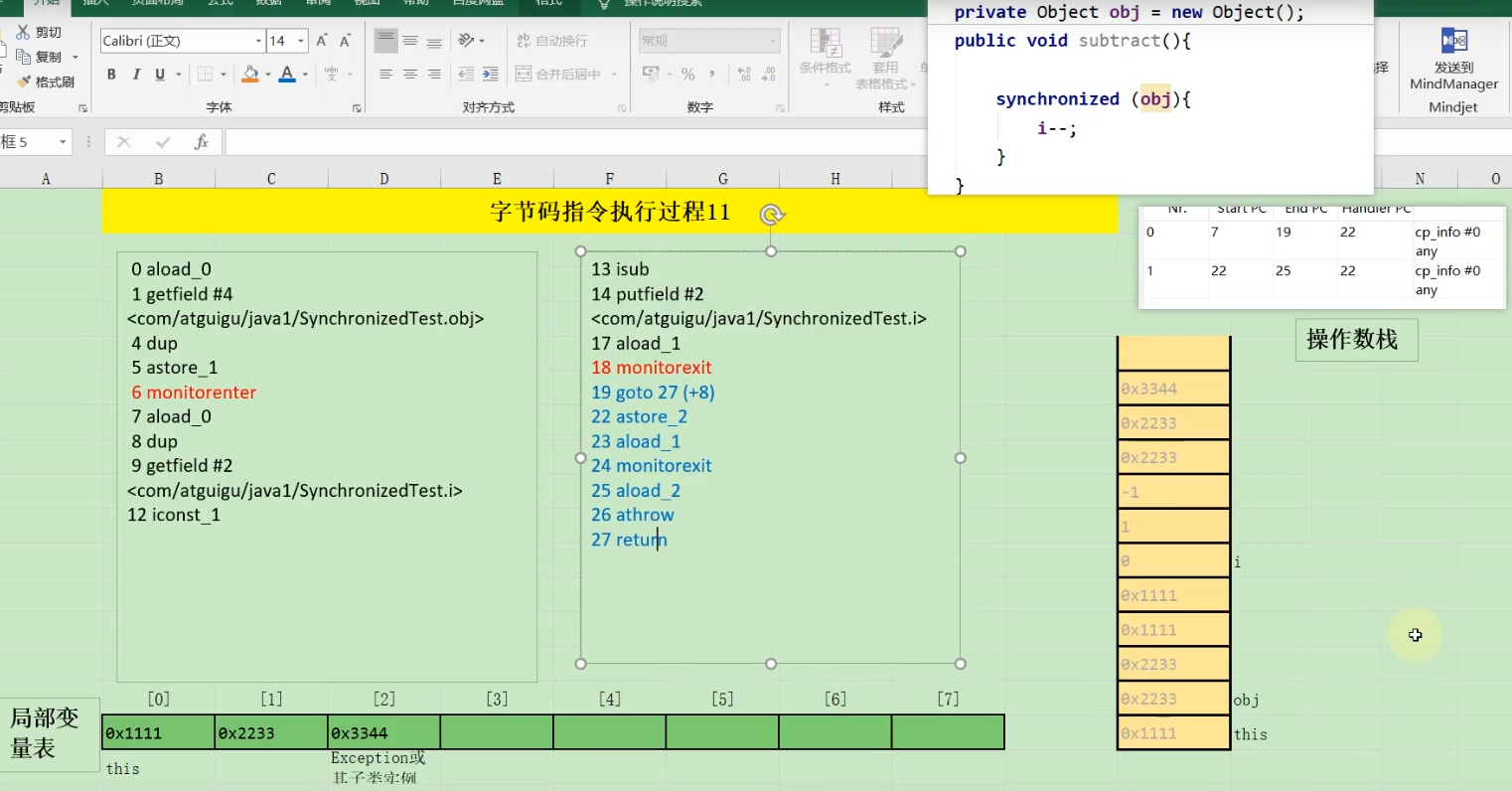
Task: Click the '18 monitorexit' red line
Action: tap(652, 368)
